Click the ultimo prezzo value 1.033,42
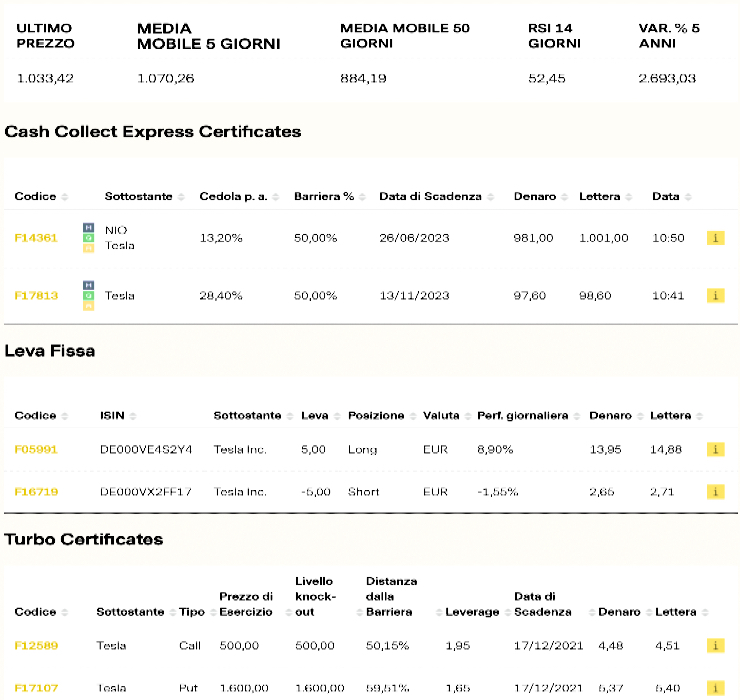 45,78
